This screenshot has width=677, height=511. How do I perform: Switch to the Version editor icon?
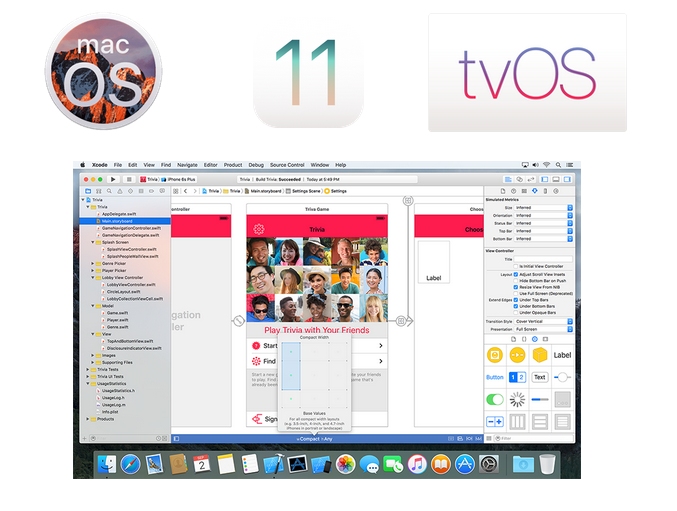point(531,179)
